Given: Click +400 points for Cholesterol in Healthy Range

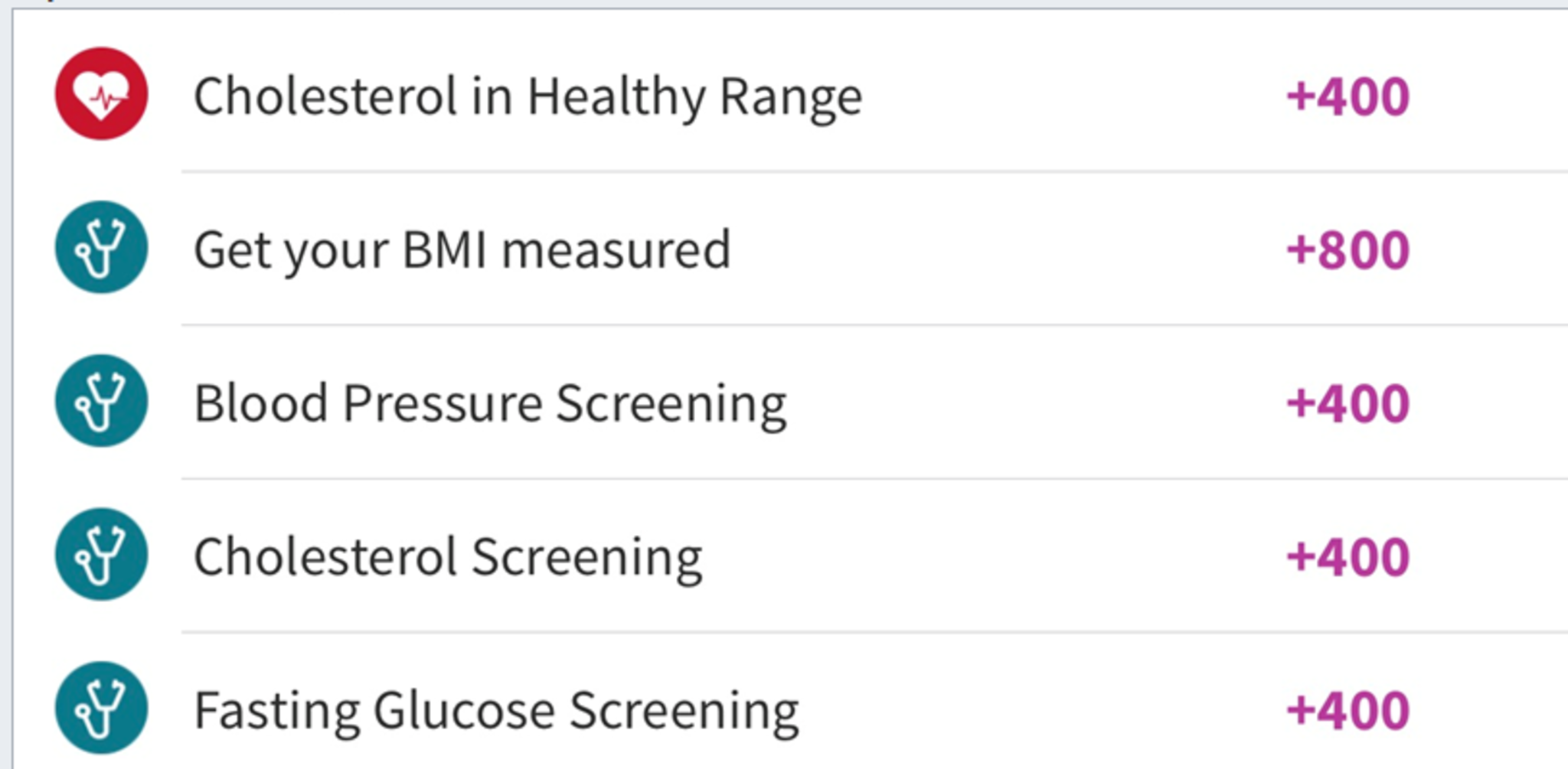Looking at the screenshot, I should tap(1347, 96).
